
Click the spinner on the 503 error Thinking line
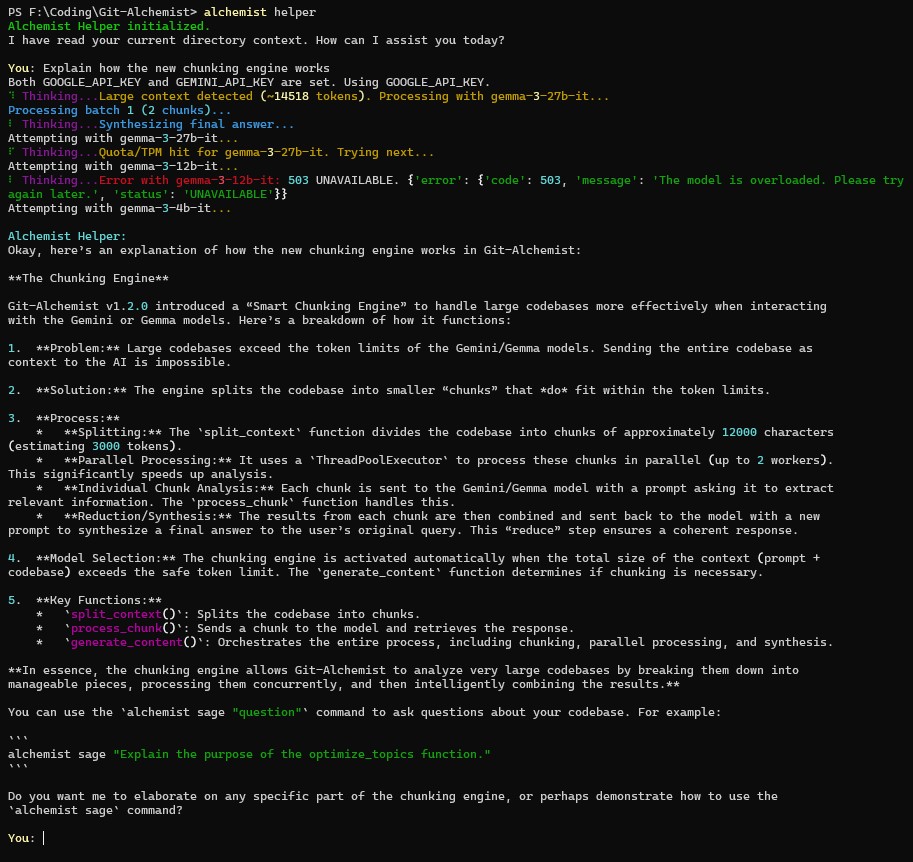[x=9, y=180]
